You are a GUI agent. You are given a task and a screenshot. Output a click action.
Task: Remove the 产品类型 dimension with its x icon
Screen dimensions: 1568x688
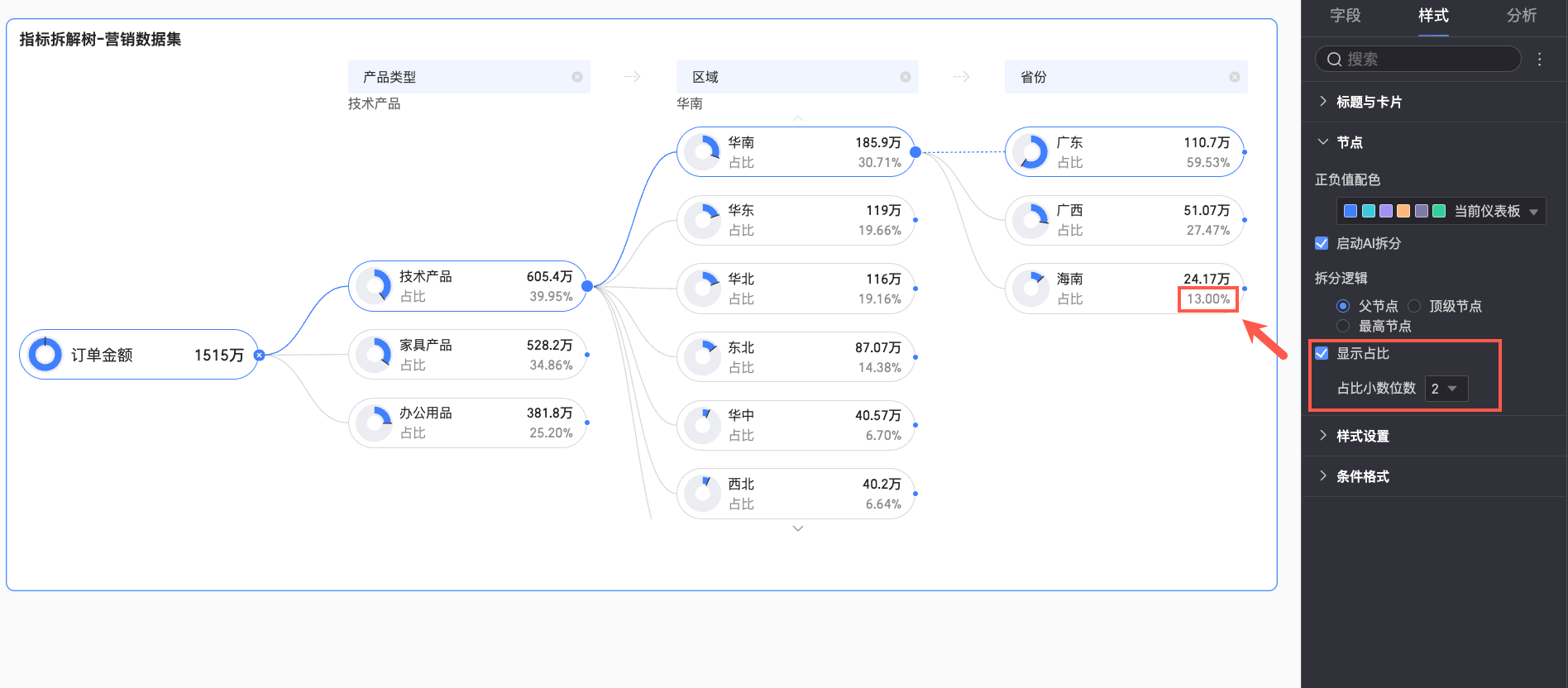point(577,77)
